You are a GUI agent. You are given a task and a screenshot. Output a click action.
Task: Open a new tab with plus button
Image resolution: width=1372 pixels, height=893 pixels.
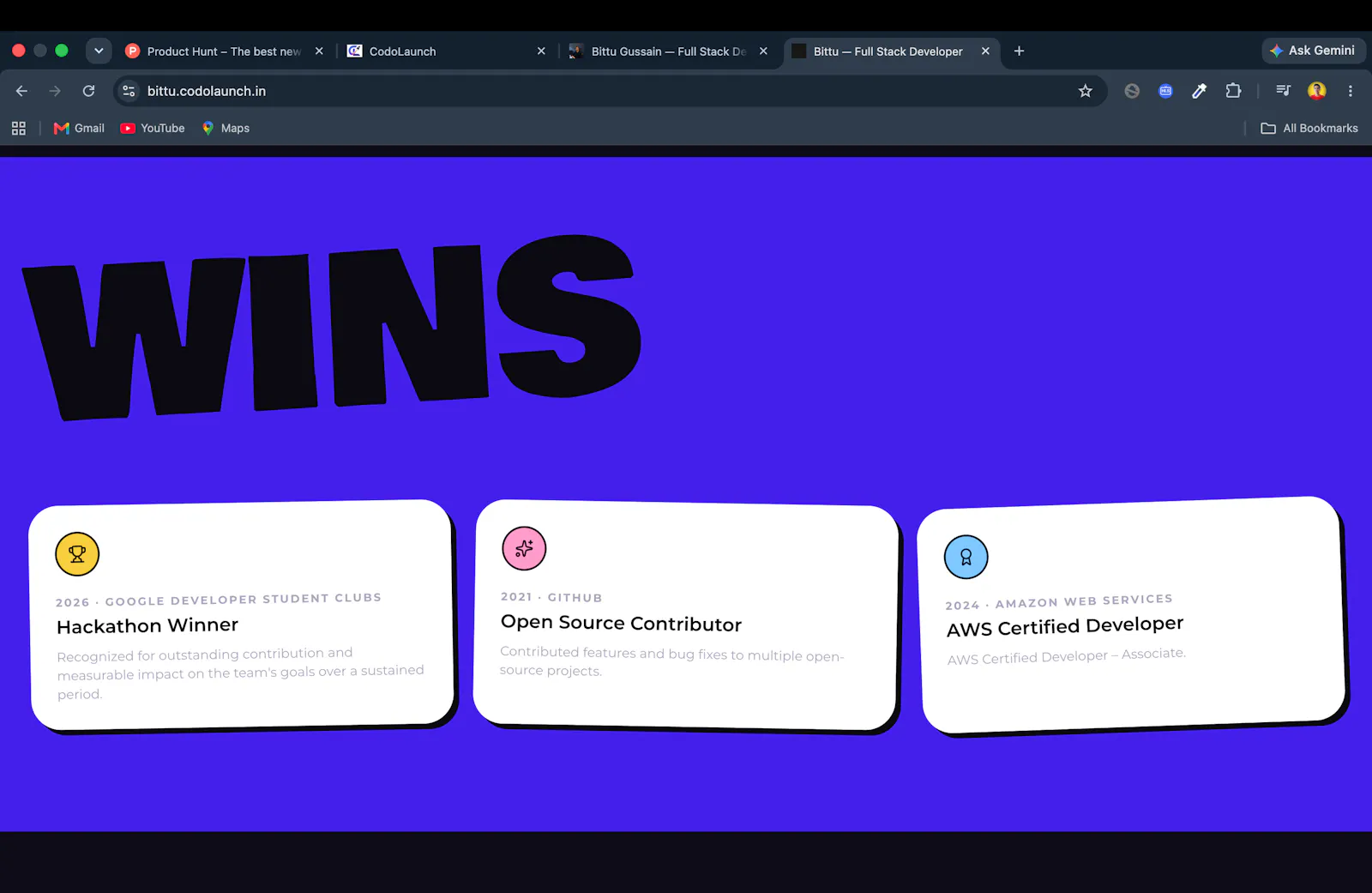1019,51
